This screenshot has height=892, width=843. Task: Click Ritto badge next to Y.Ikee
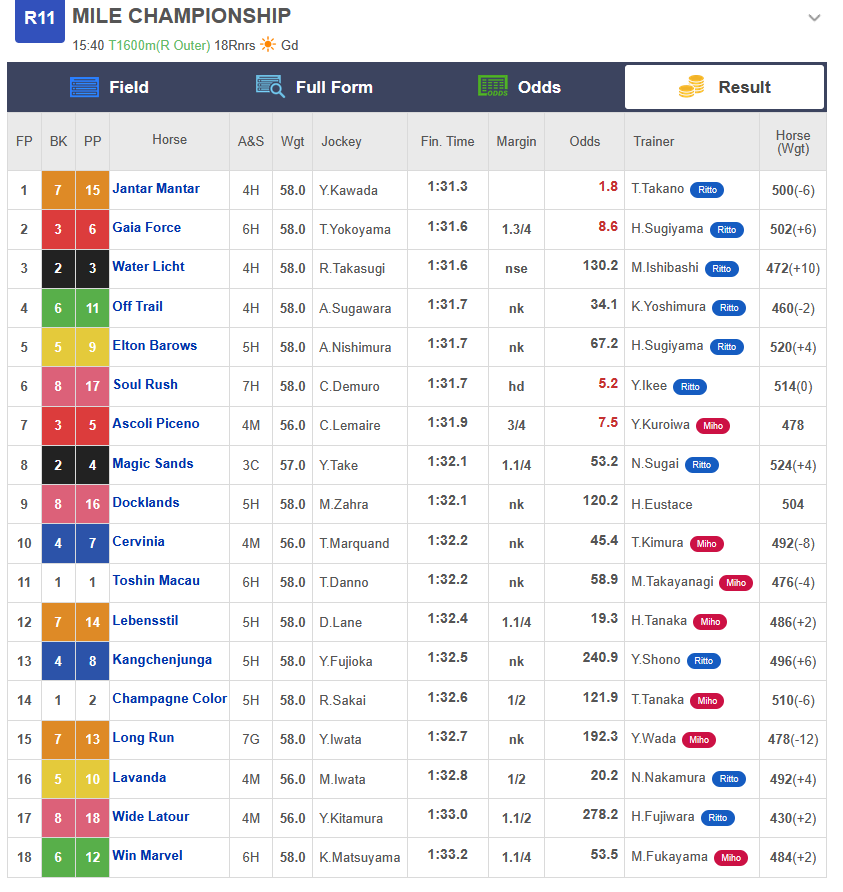(690, 387)
